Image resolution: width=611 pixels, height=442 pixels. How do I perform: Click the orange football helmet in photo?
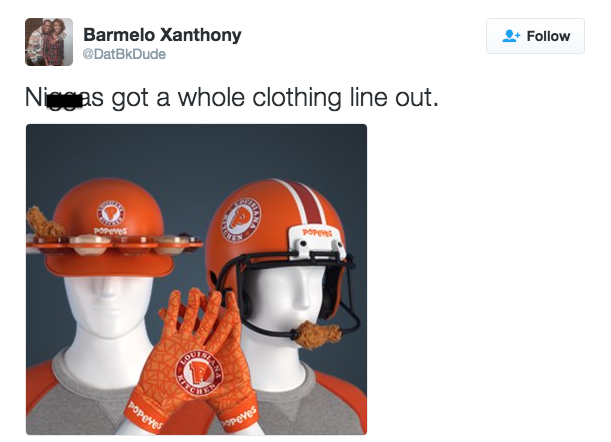coord(279,249)
